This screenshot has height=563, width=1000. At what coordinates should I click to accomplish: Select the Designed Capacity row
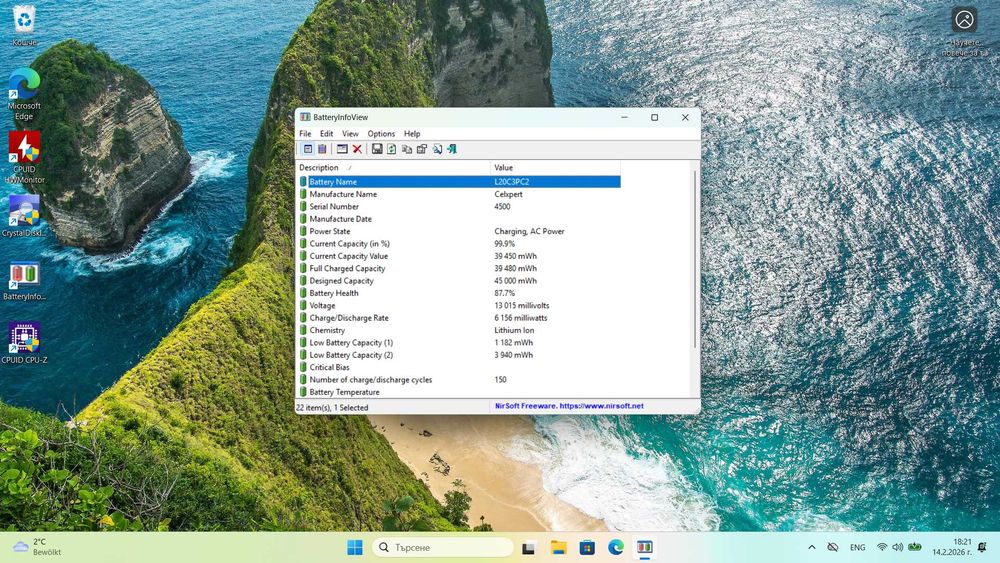(x=459, y=281)
